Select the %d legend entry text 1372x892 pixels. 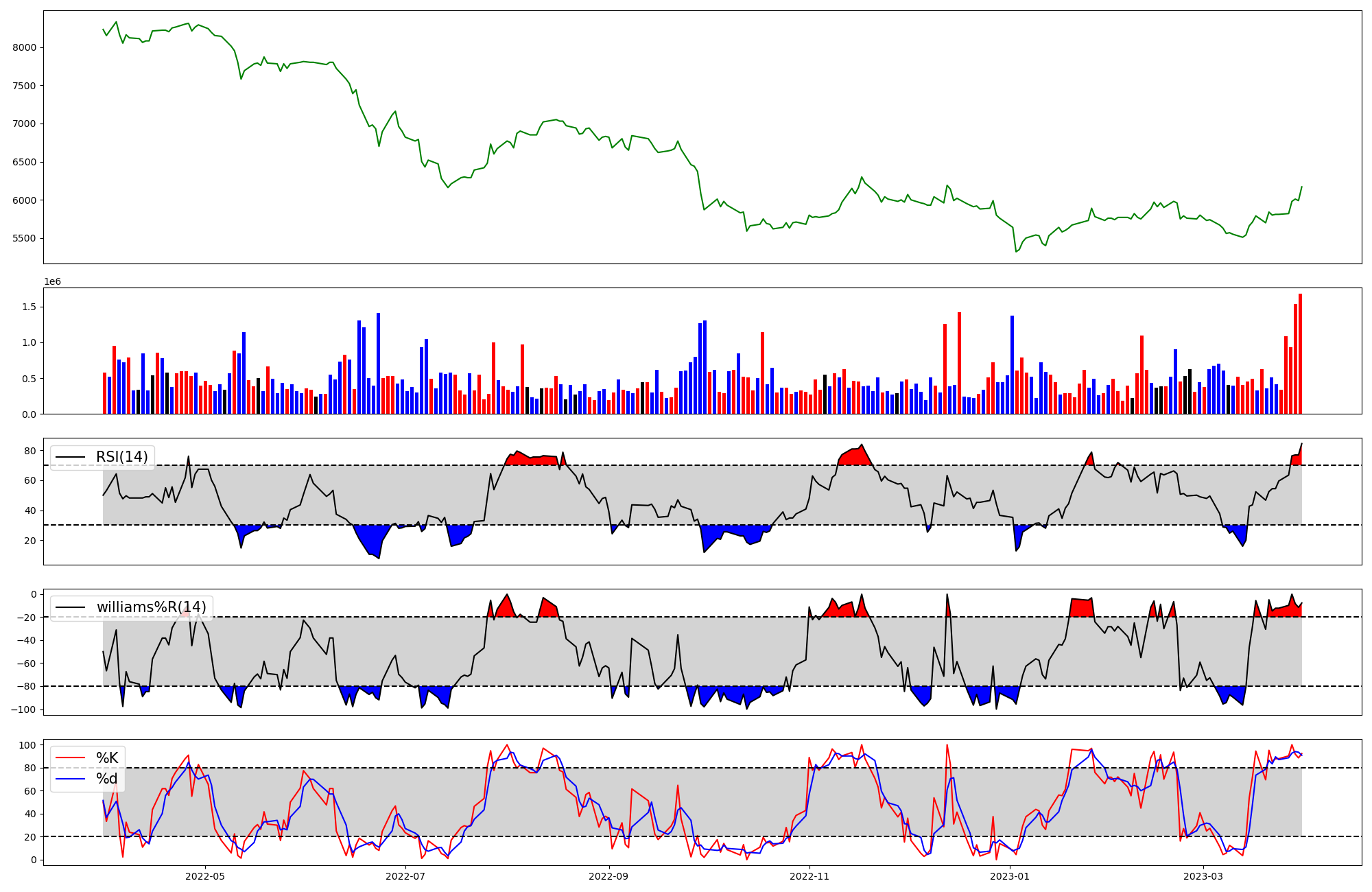coord(107,778)
